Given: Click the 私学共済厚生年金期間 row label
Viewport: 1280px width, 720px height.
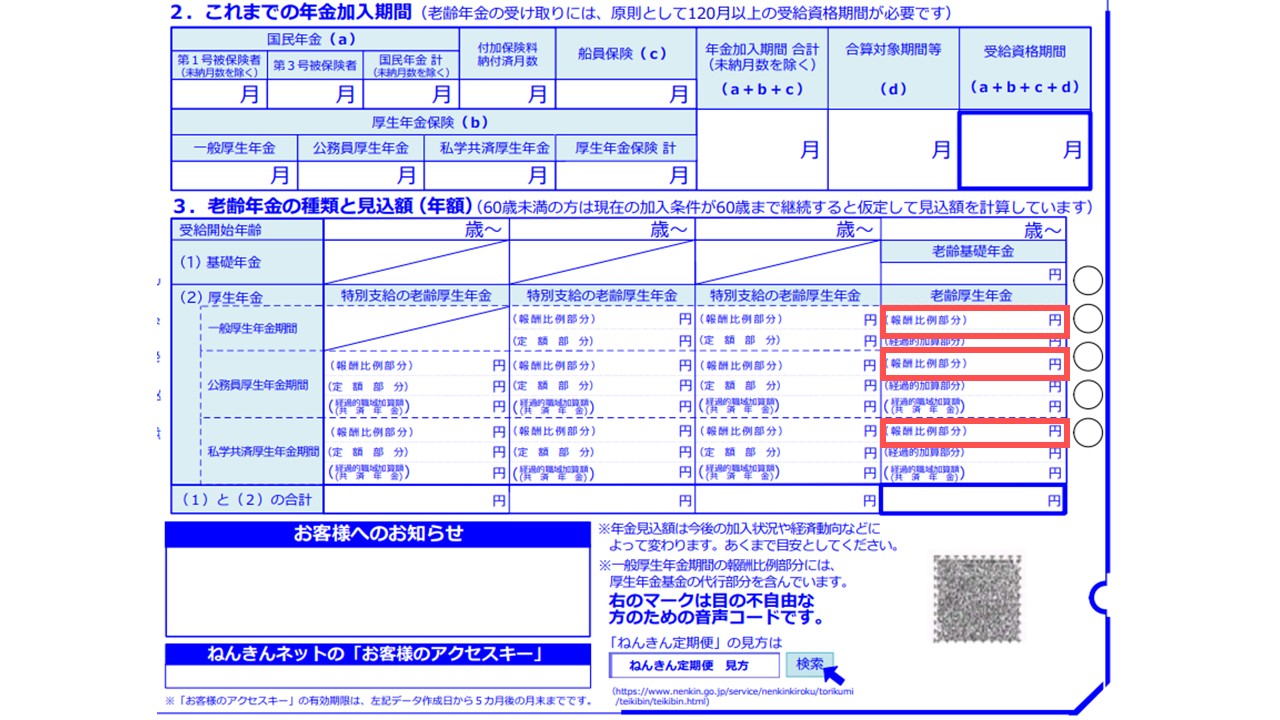Looking at the screenshot, I should [x=263, y=451].
